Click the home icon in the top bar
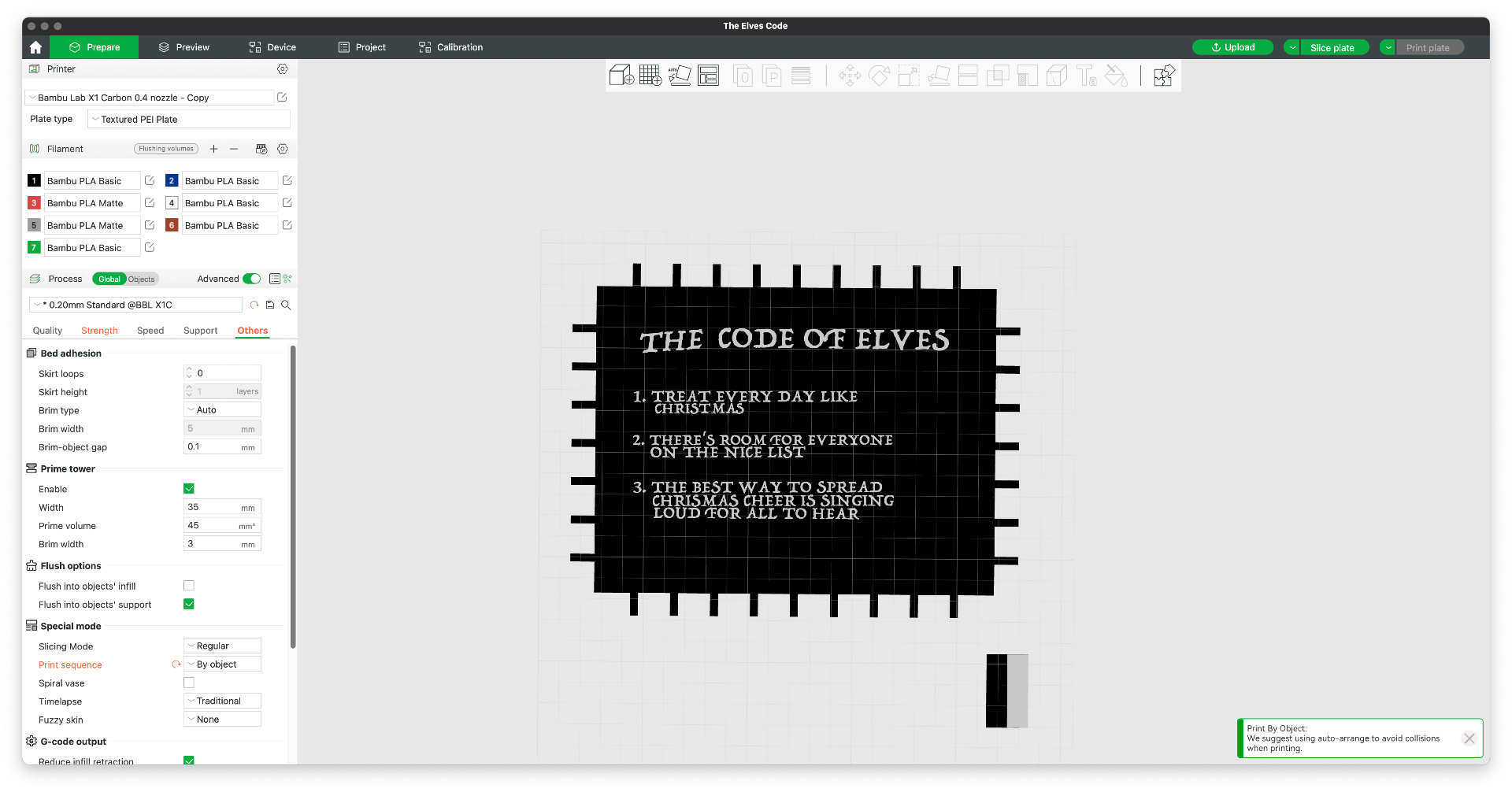The width and height of the screenshot is (1512, 792). tap(35, 47)
